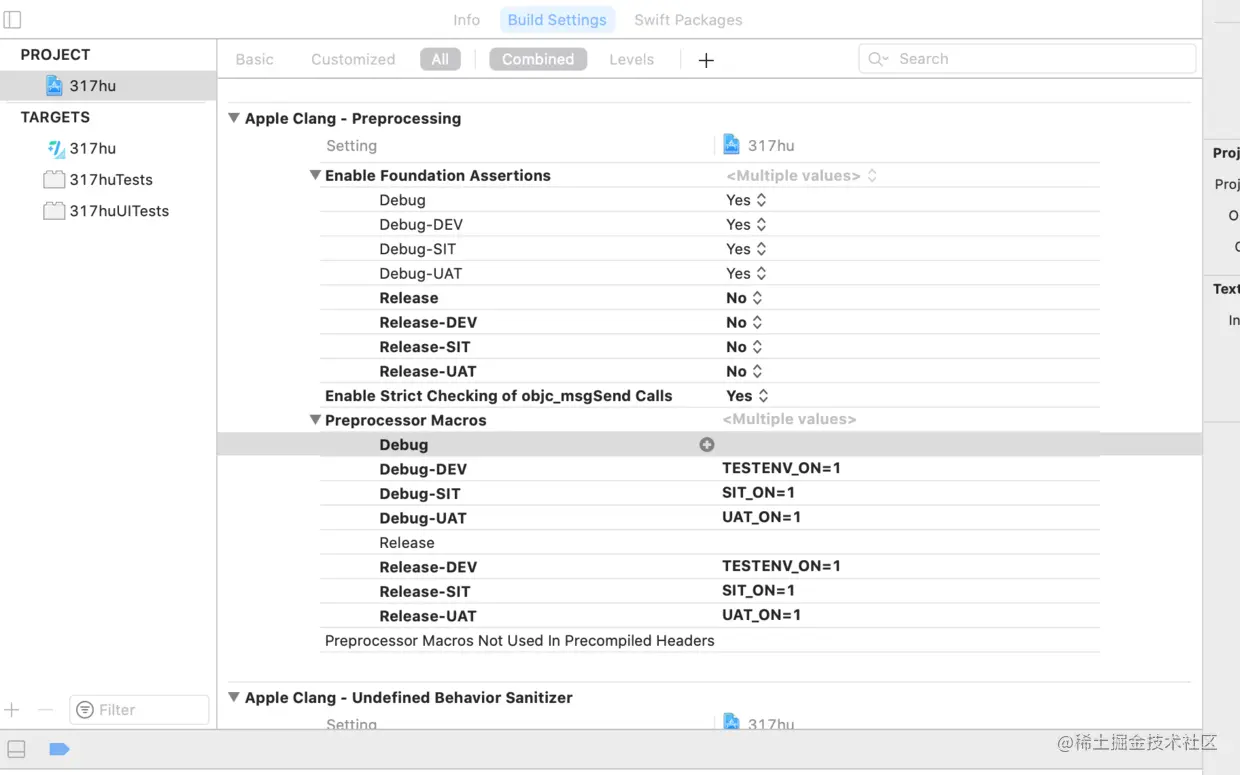Toggle the navigator sidebar icon

tap(13, 20)
